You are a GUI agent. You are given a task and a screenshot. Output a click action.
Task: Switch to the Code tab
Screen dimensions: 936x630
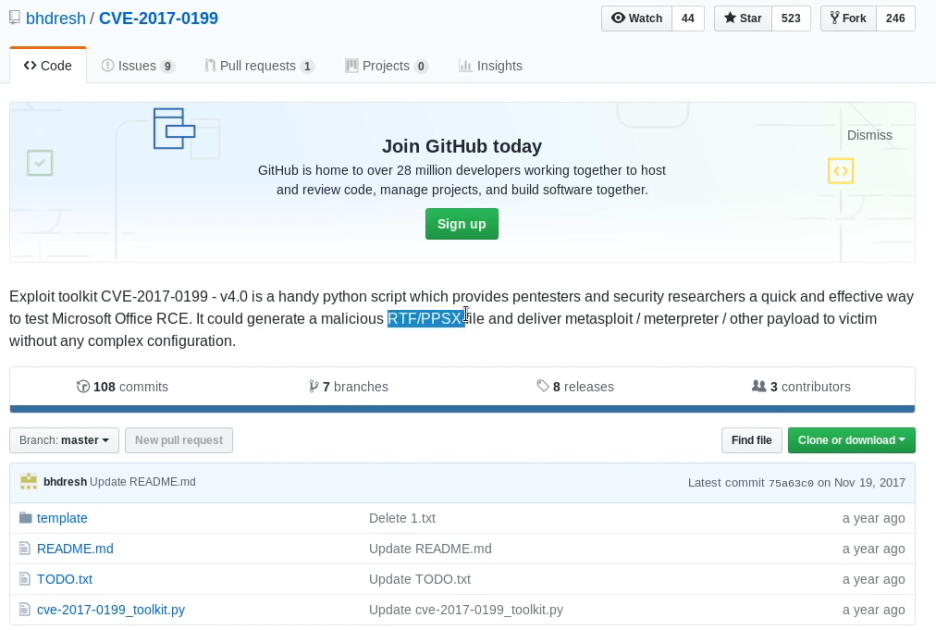click(48, 66)
